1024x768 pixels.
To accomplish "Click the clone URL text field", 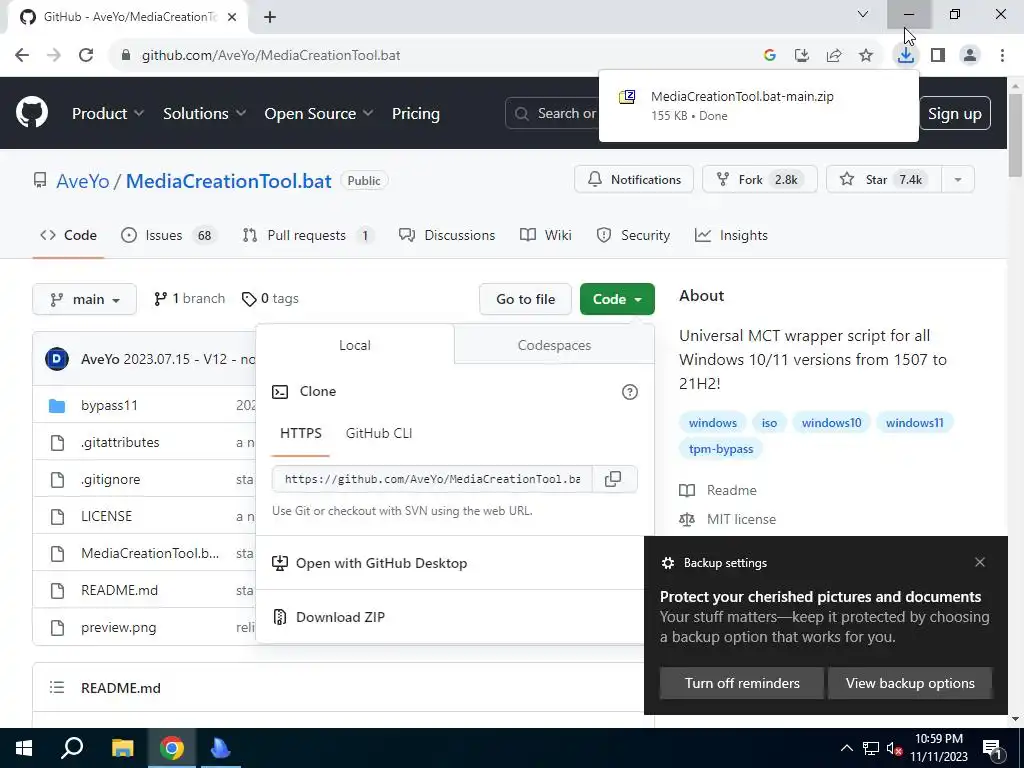I will coord(432,479).
